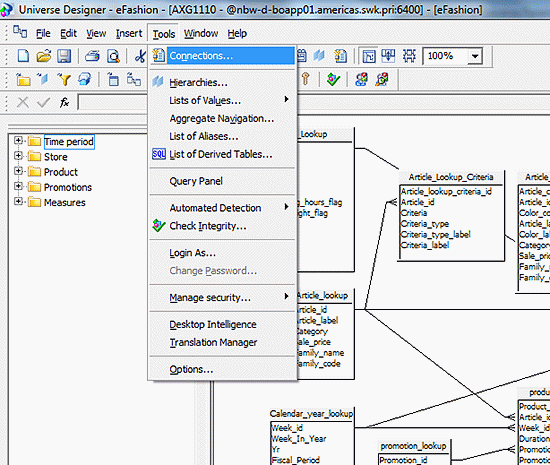This screenshot has height=465, width=550.
Task: Open the Lists of Values submenu
Action: (222, 101)
